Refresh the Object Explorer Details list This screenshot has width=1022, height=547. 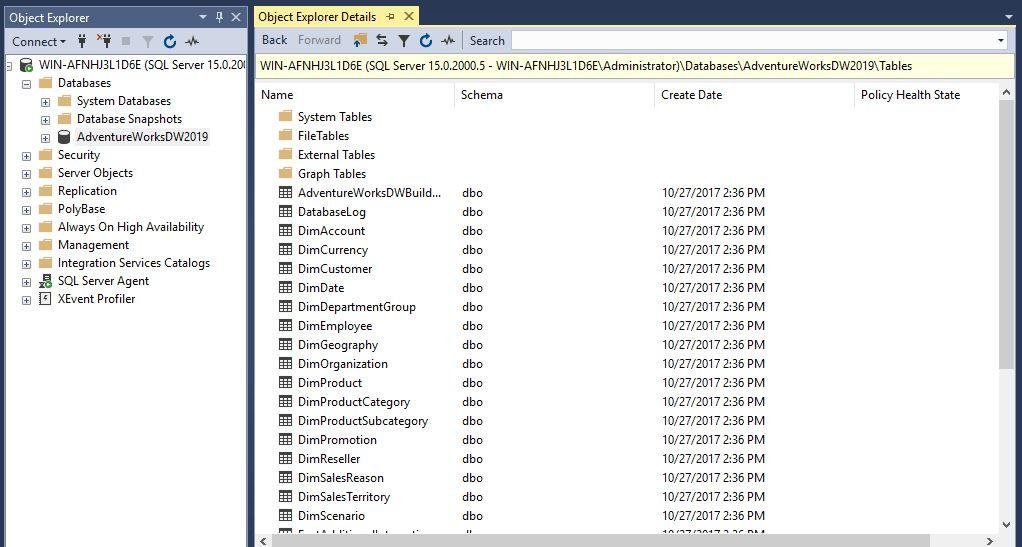(x=426, y=40)
